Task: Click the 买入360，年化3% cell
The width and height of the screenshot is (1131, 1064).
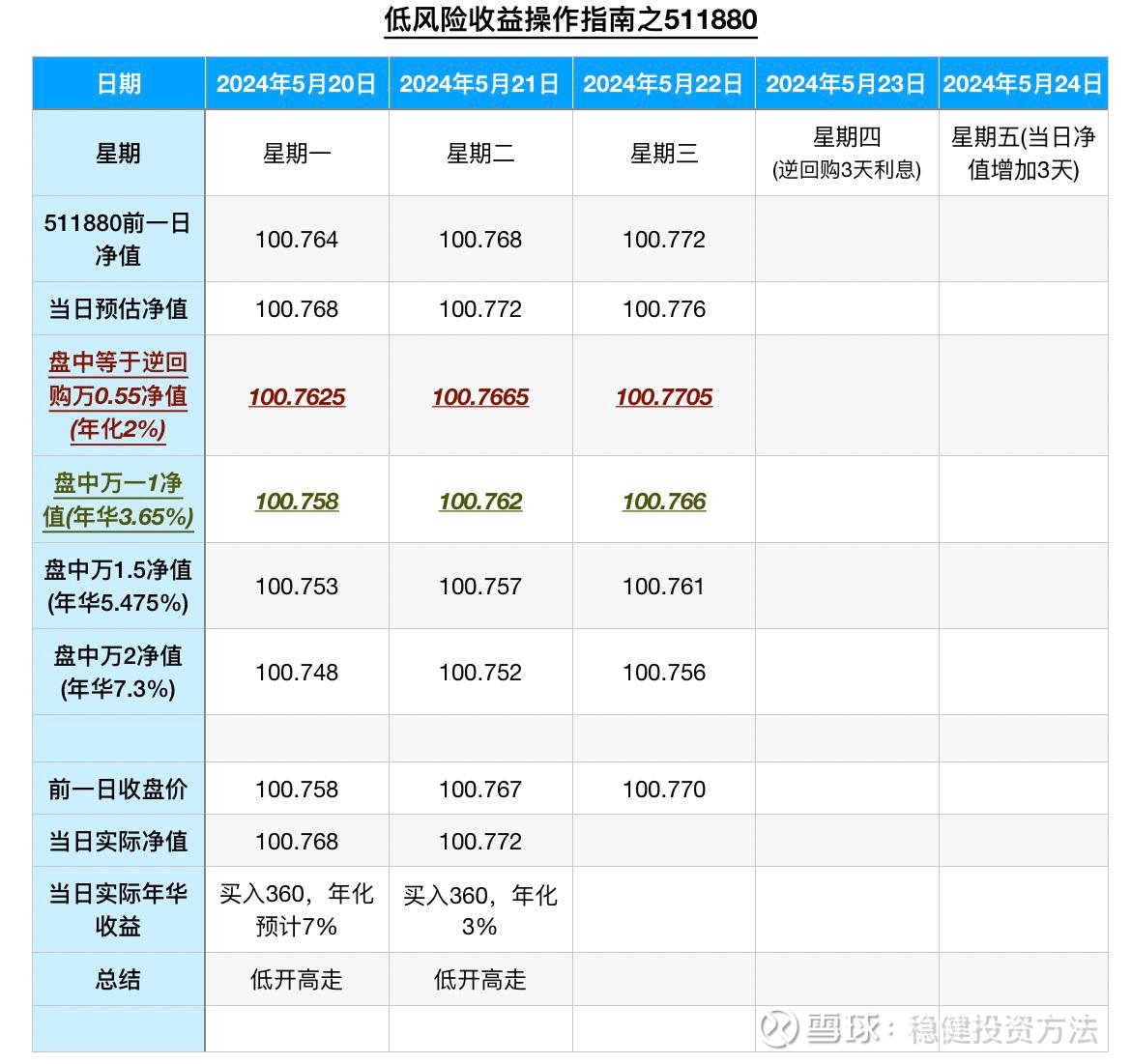Action: (x=480, y=909)
